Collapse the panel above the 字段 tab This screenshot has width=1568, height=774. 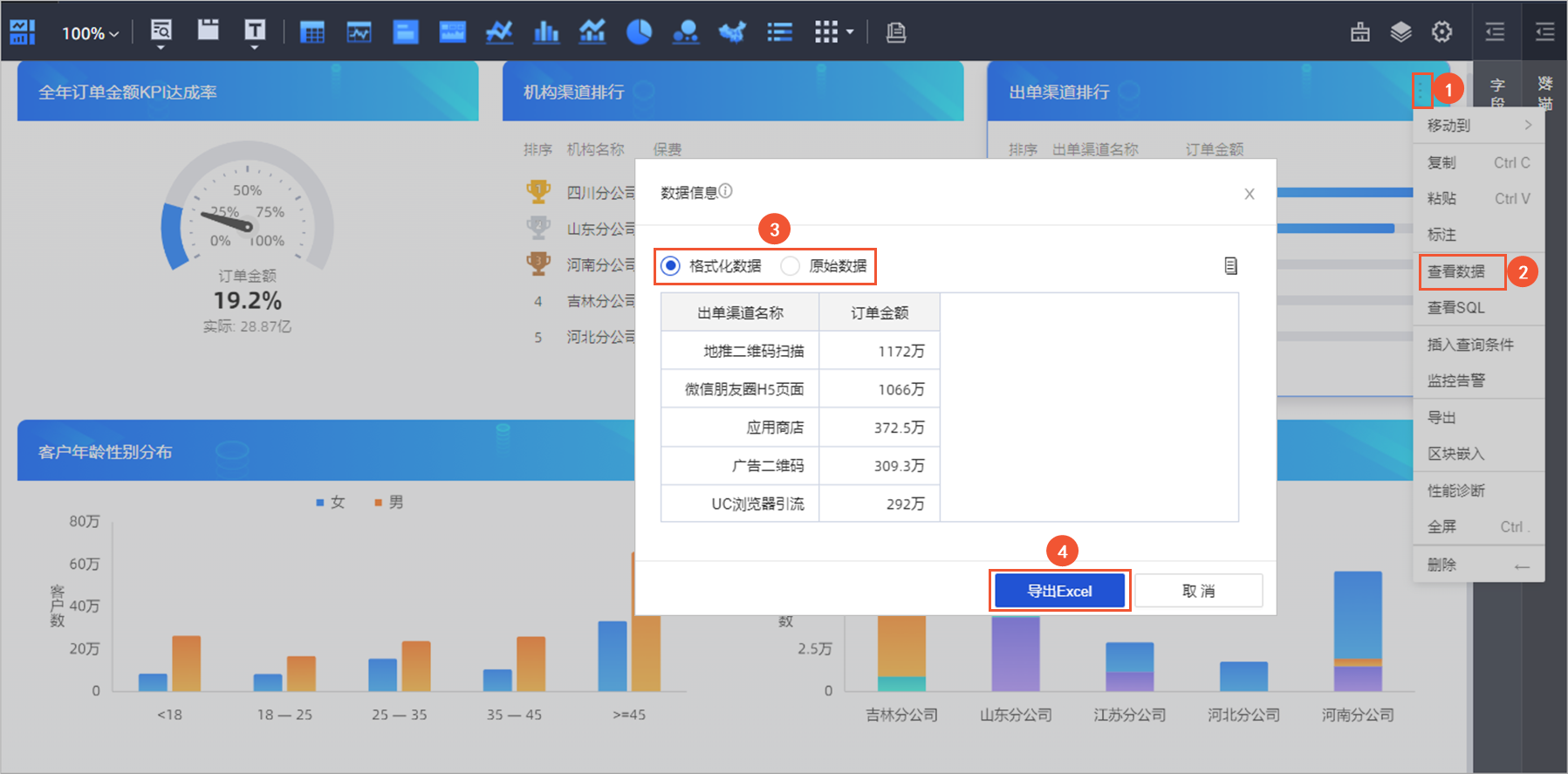coord(1496,32)
